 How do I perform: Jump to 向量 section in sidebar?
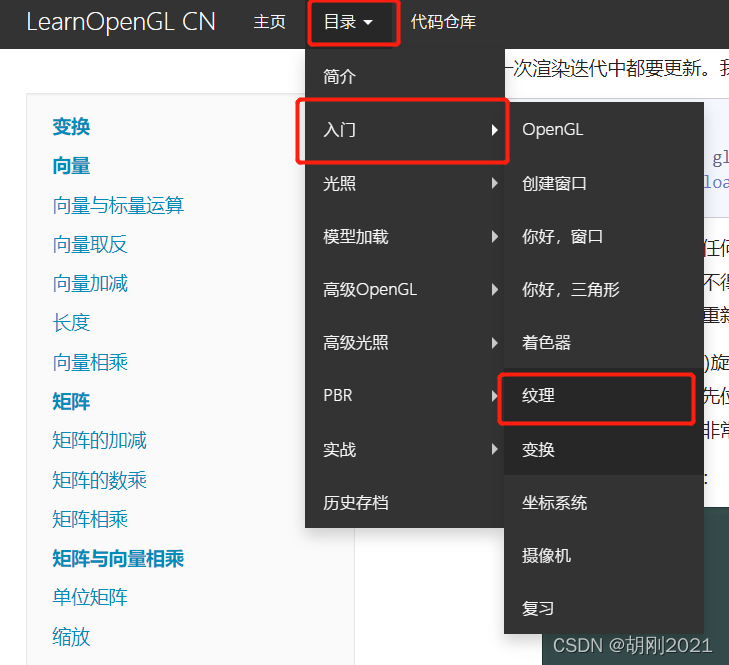(71, 166)
